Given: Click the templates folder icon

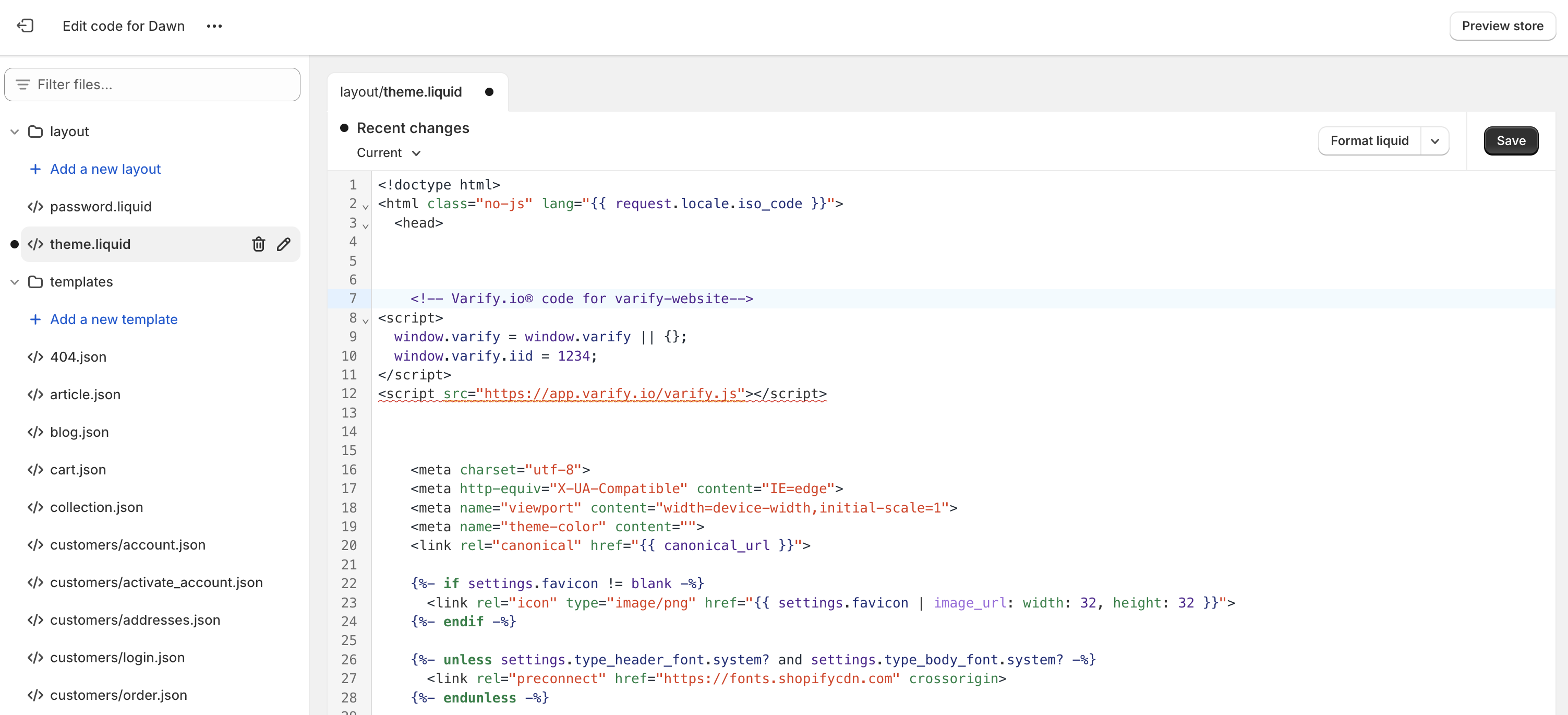Looking at the screenshot, I should [x=35, y=282].
